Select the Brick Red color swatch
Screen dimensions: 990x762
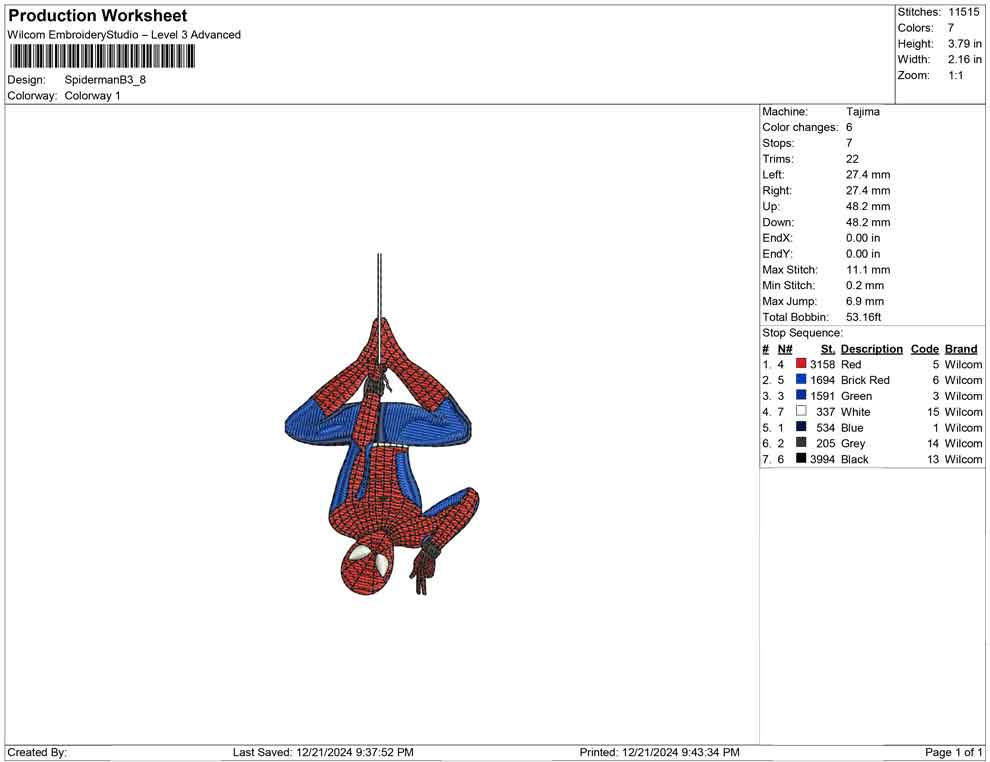click(801, 380)
